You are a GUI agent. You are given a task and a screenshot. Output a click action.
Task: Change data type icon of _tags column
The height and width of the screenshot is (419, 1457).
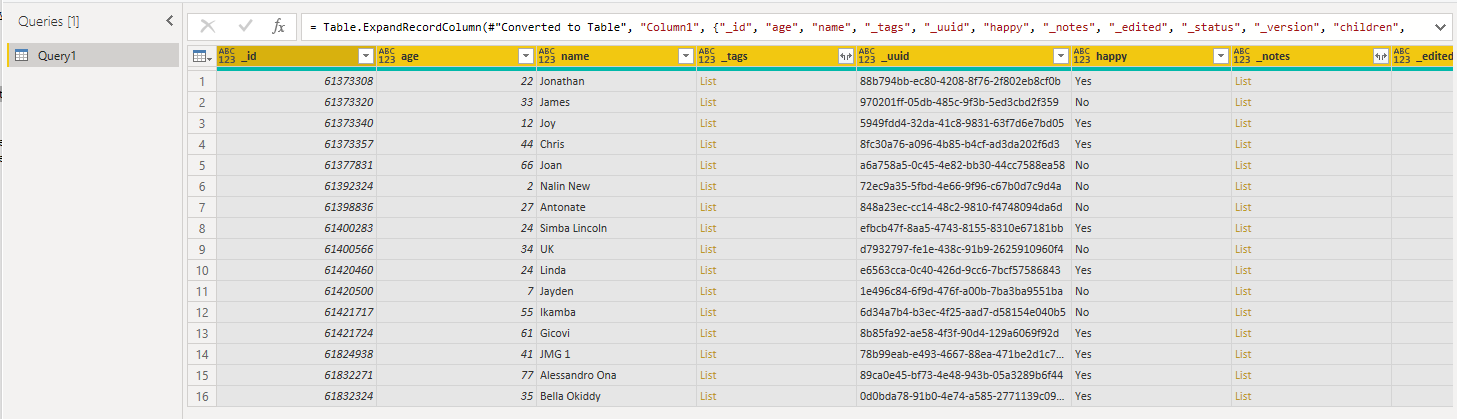[707, 57]
